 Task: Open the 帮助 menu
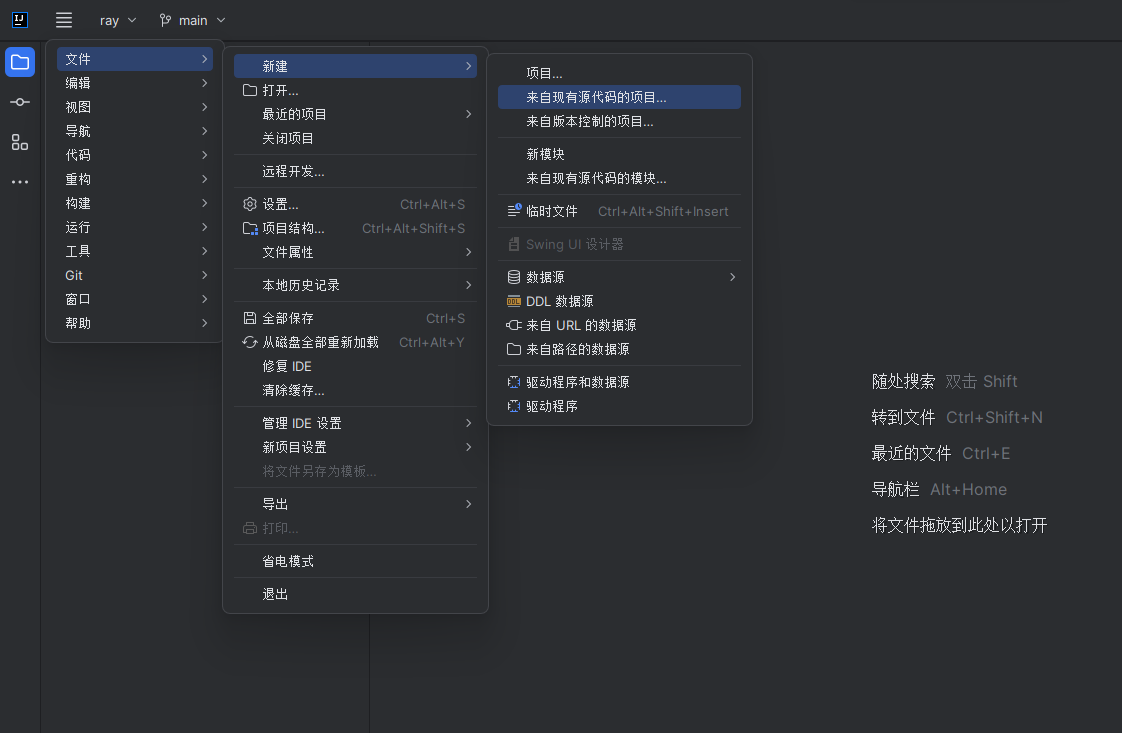point(135,323)
